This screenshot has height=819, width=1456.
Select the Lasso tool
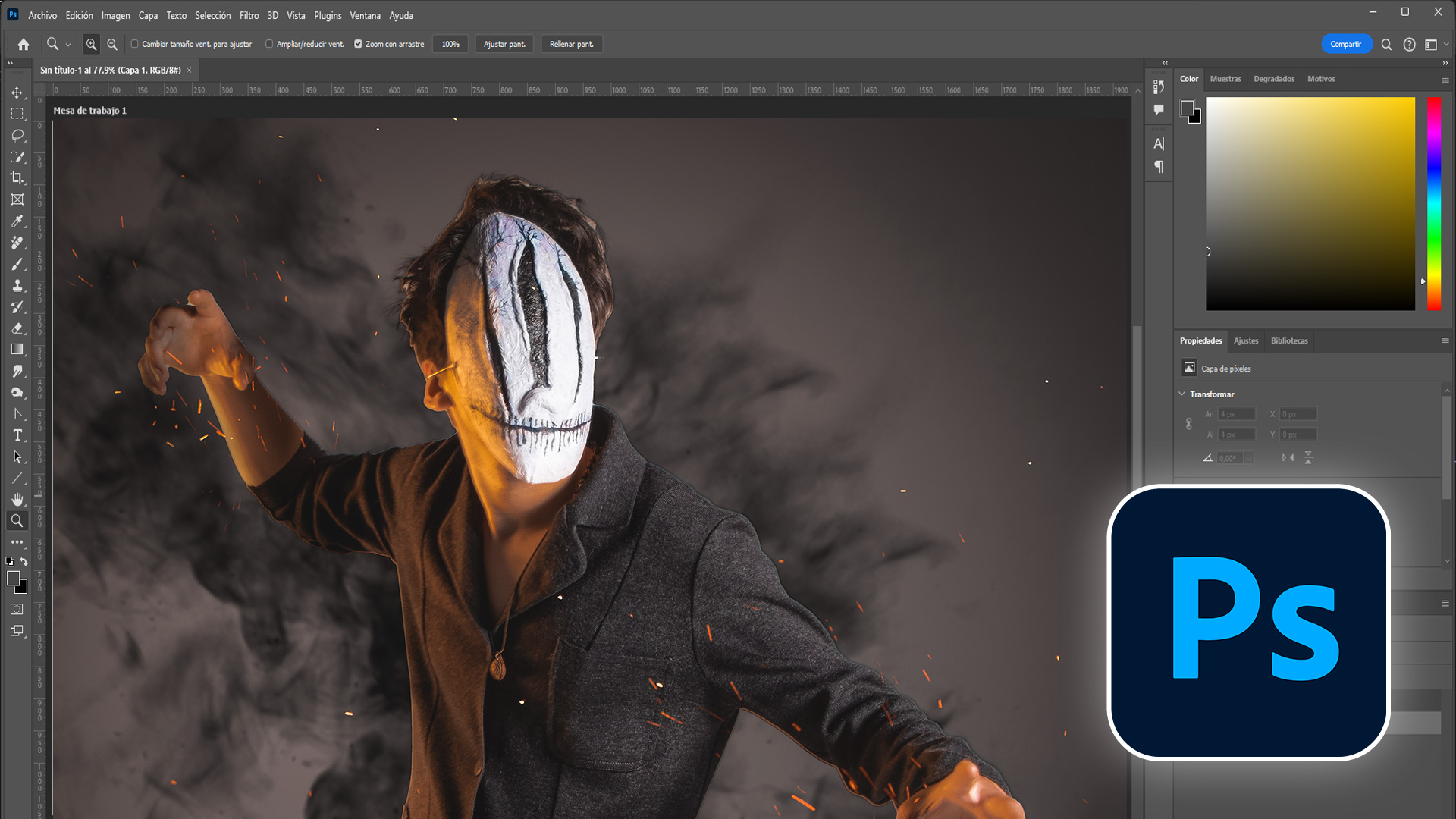click(17, 135)
